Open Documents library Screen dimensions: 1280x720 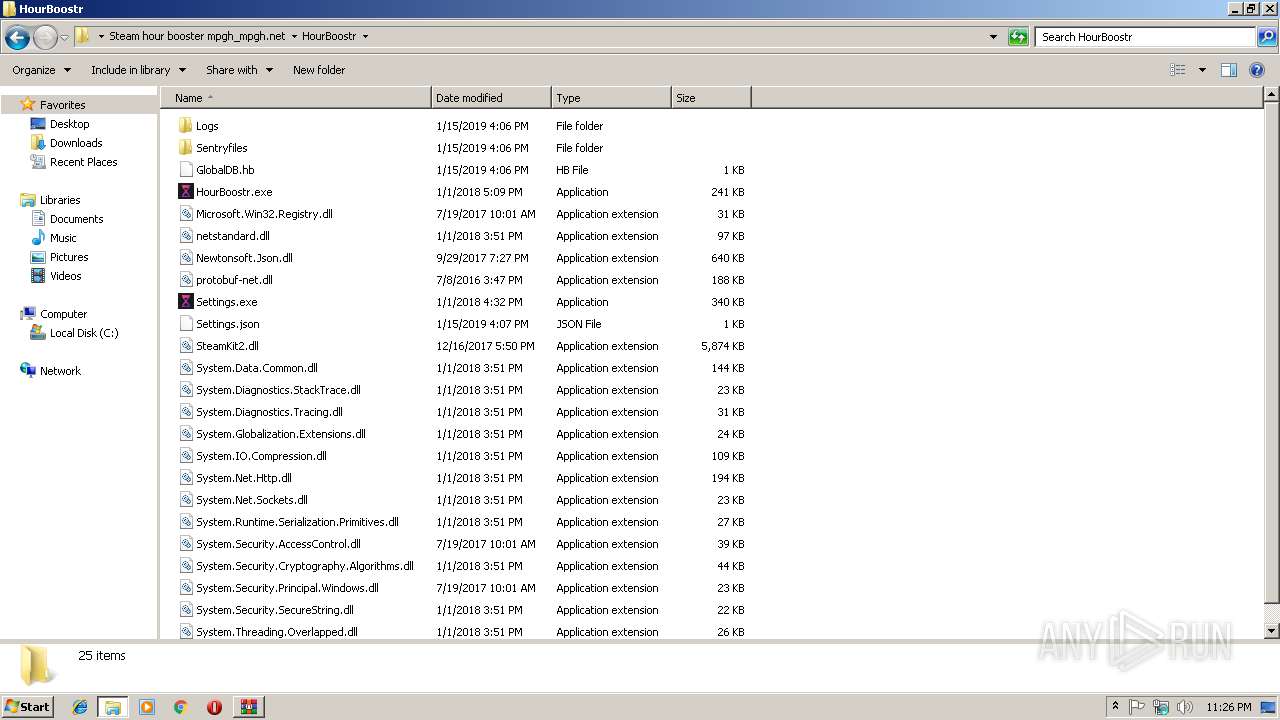pos(76,219)
